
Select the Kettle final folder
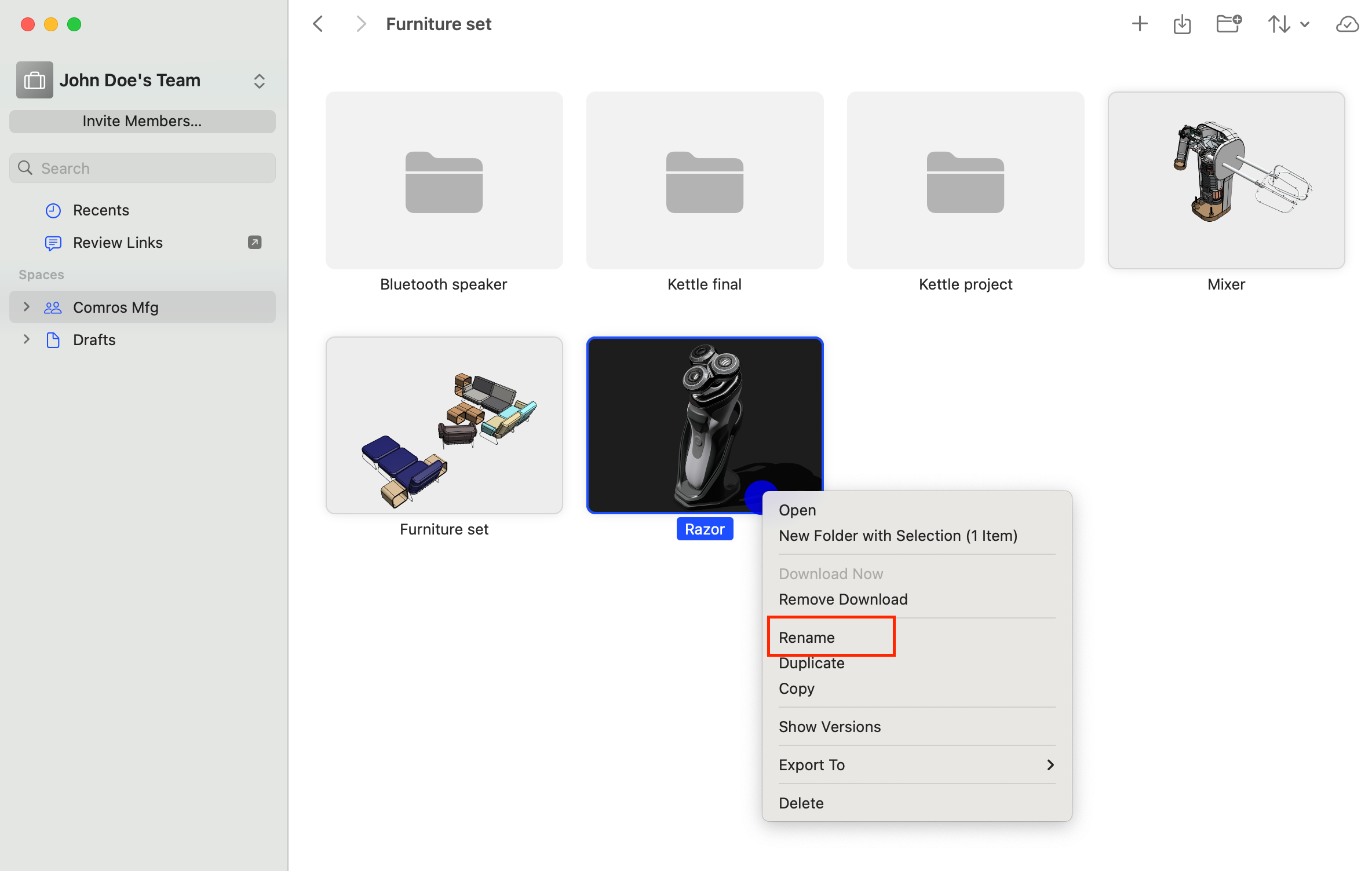(x=705, y=180)
